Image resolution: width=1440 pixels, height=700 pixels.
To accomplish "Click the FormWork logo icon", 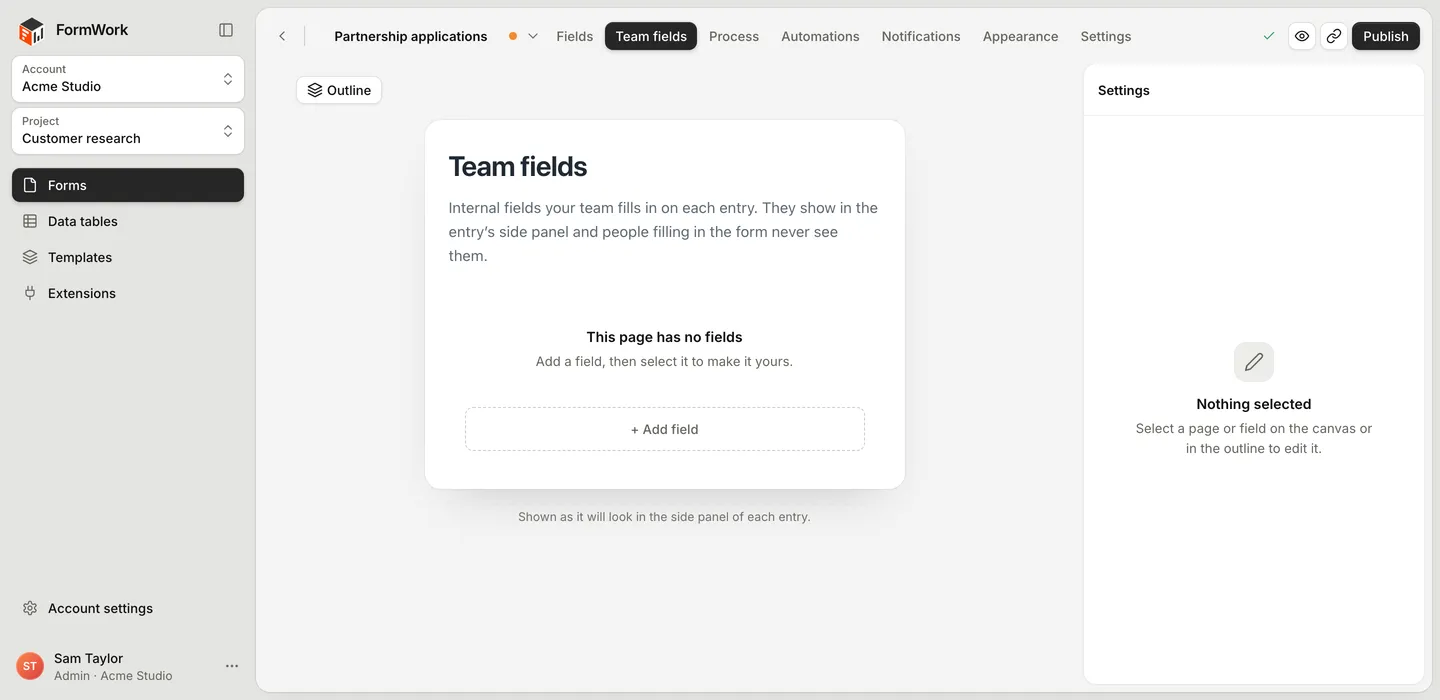I will [x=32, y=31].
